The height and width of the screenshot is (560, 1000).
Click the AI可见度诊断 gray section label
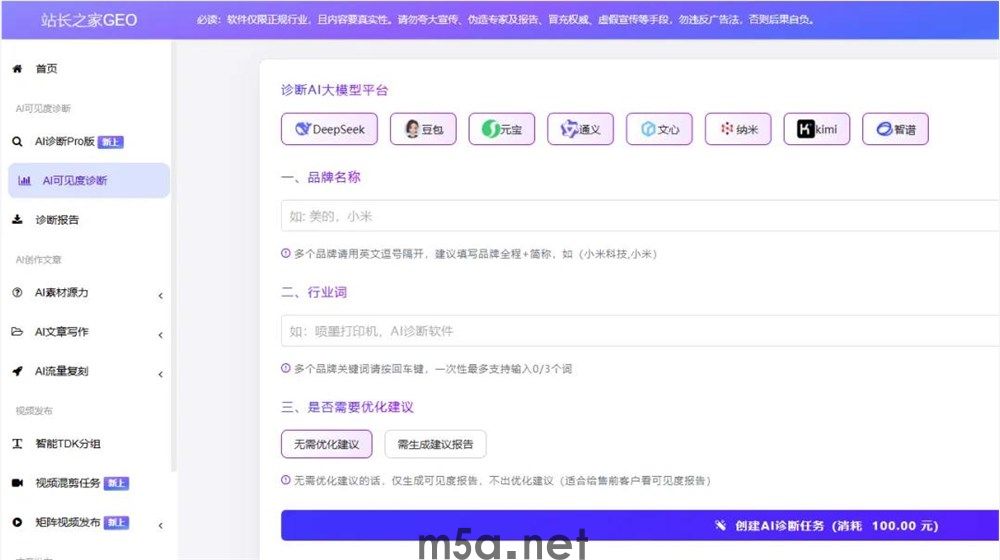[x=43, y=108]
